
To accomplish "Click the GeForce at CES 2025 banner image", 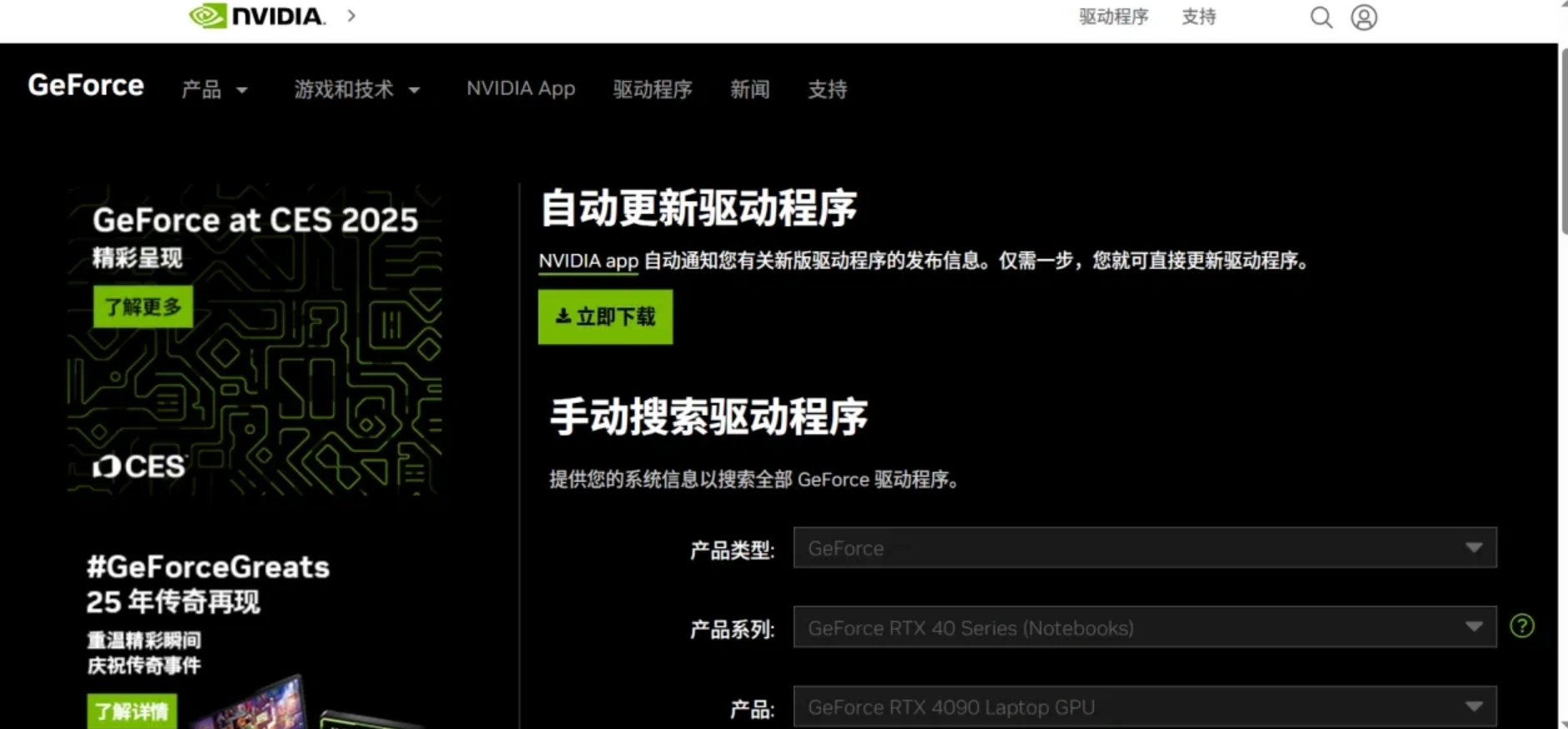I will tap(255, 339).
